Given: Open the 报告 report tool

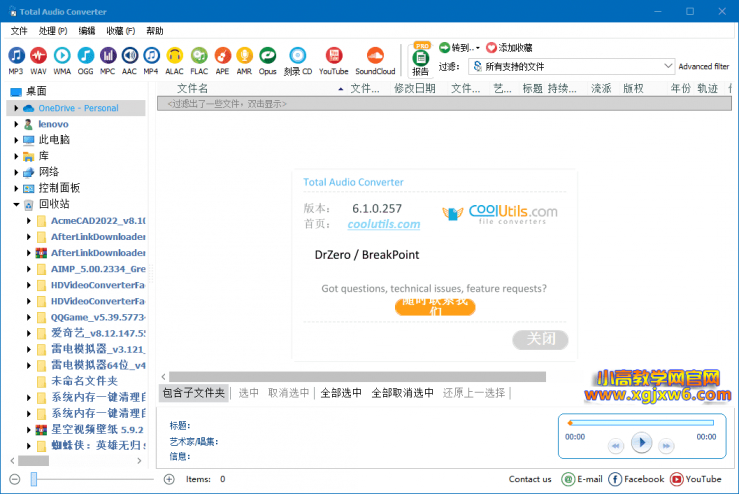Looking at the screenshot, I should tap(420, 61).
